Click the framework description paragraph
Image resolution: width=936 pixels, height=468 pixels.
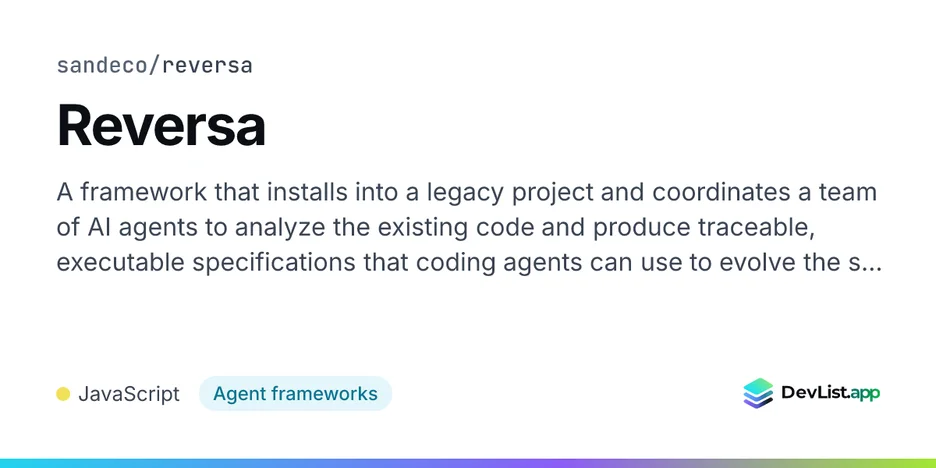(469, 227)
